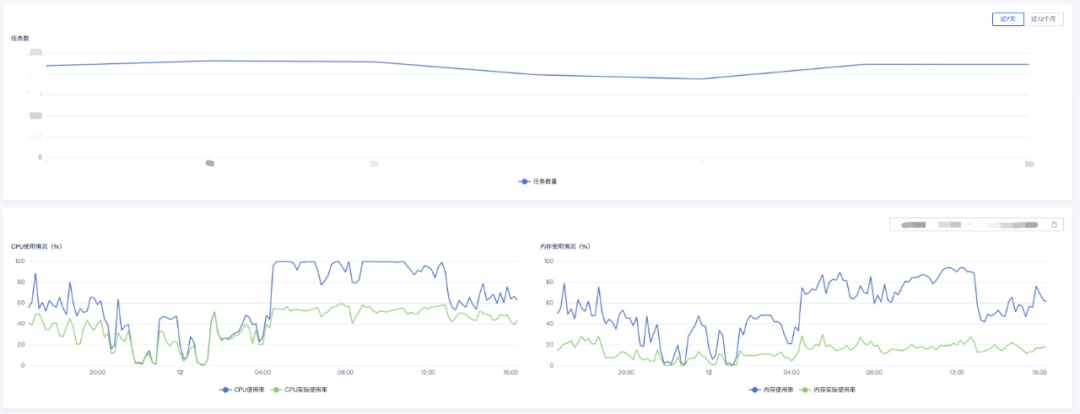Click 08:00 on the memory chart axis
The image size is (1080, 414).
[874, 372]
